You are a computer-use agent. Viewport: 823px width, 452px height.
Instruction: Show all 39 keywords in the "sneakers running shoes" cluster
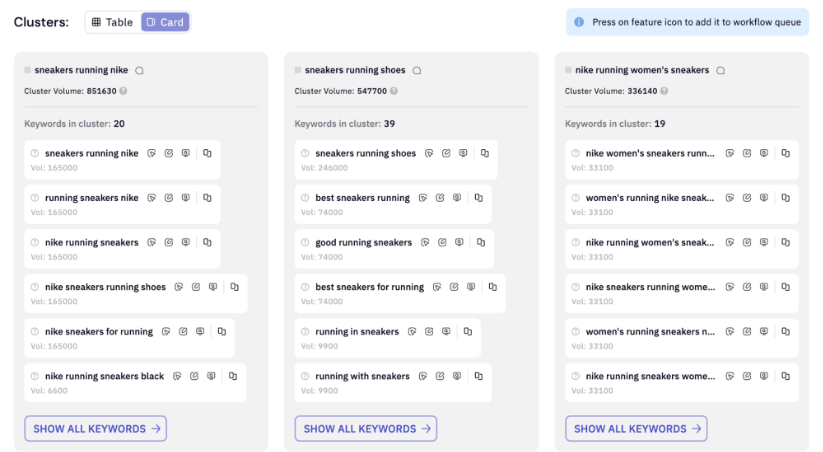click(x=366, y=429)
